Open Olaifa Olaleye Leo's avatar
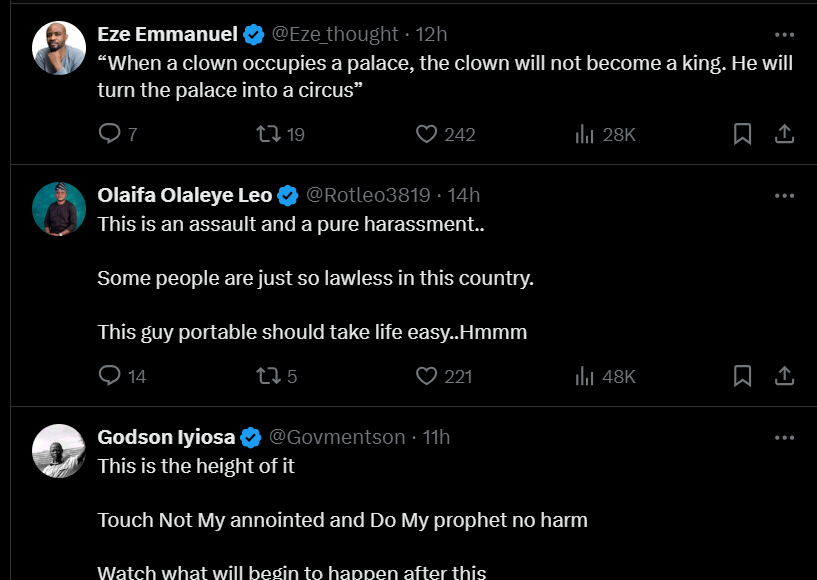Screen dimensions: 817x580 tap(59, 208)
